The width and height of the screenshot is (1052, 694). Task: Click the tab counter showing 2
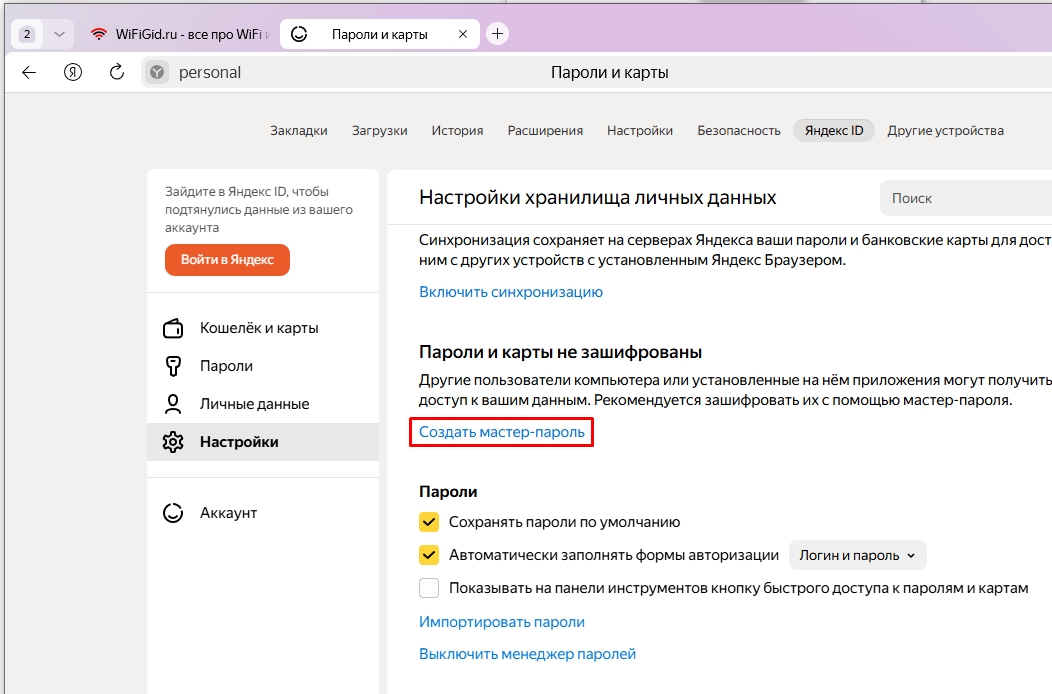click(27, 34)
